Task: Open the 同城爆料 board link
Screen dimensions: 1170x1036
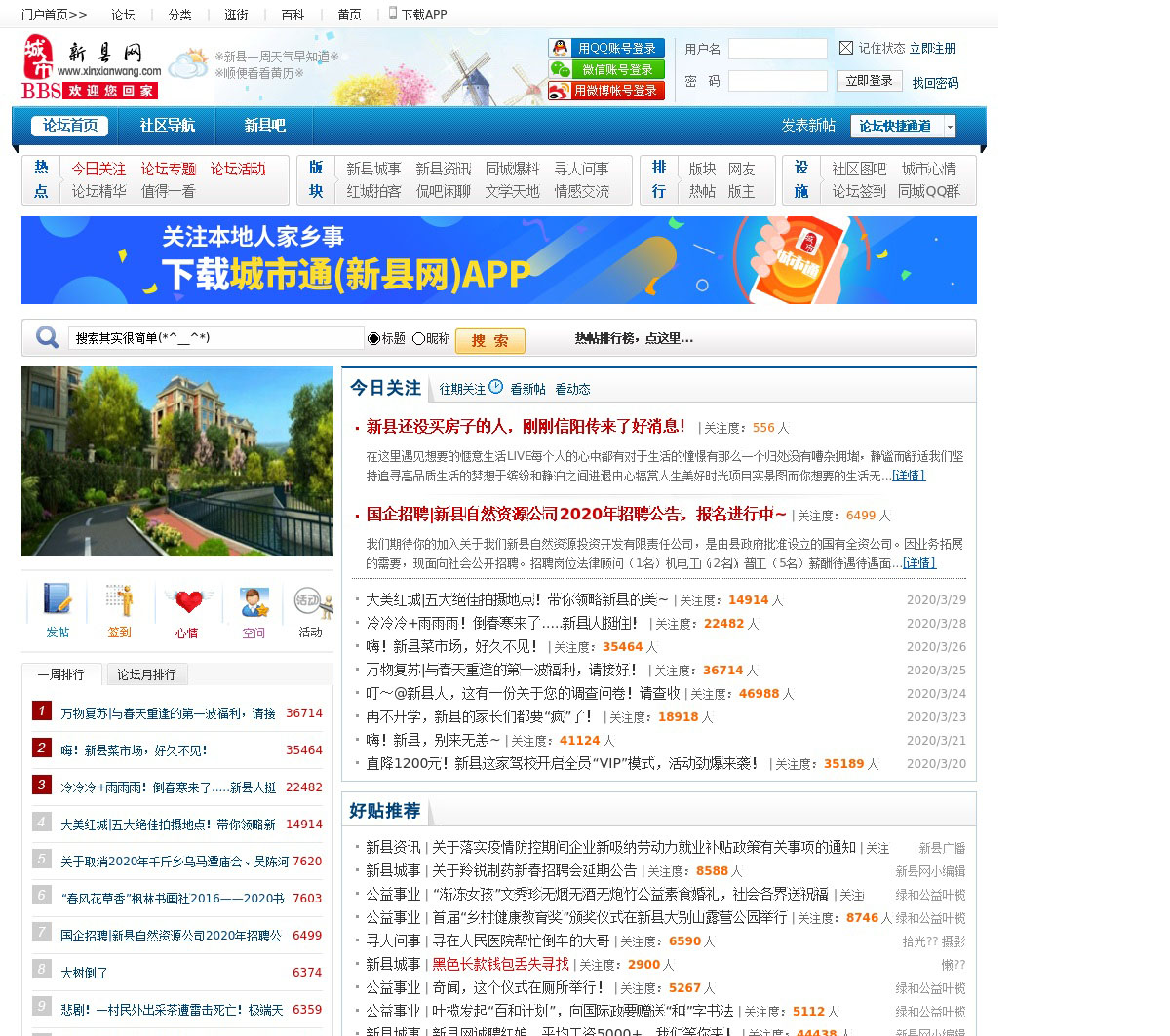Action: pos(513,169)
